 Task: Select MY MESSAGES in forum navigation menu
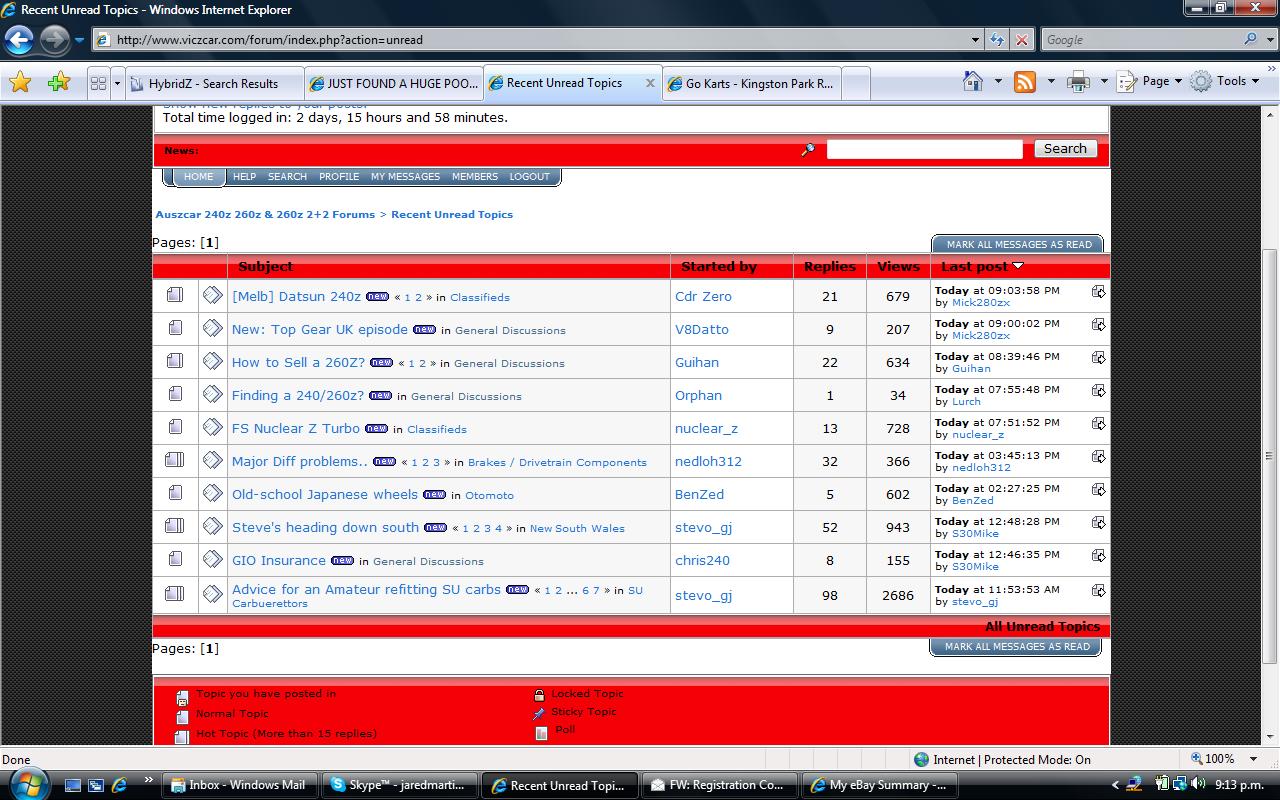tap(405, 177)
